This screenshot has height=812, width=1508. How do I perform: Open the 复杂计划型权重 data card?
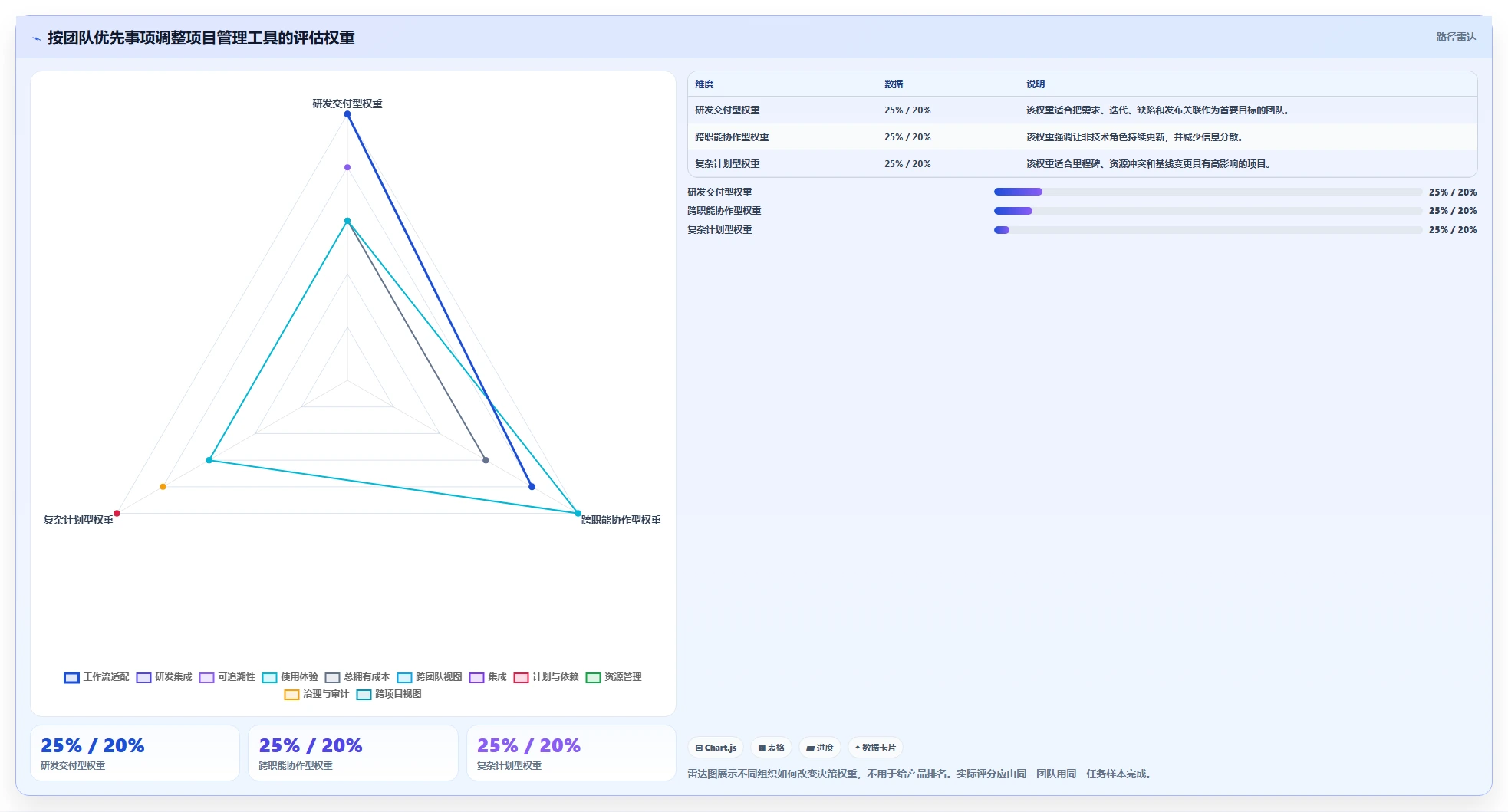pos(571,753)
